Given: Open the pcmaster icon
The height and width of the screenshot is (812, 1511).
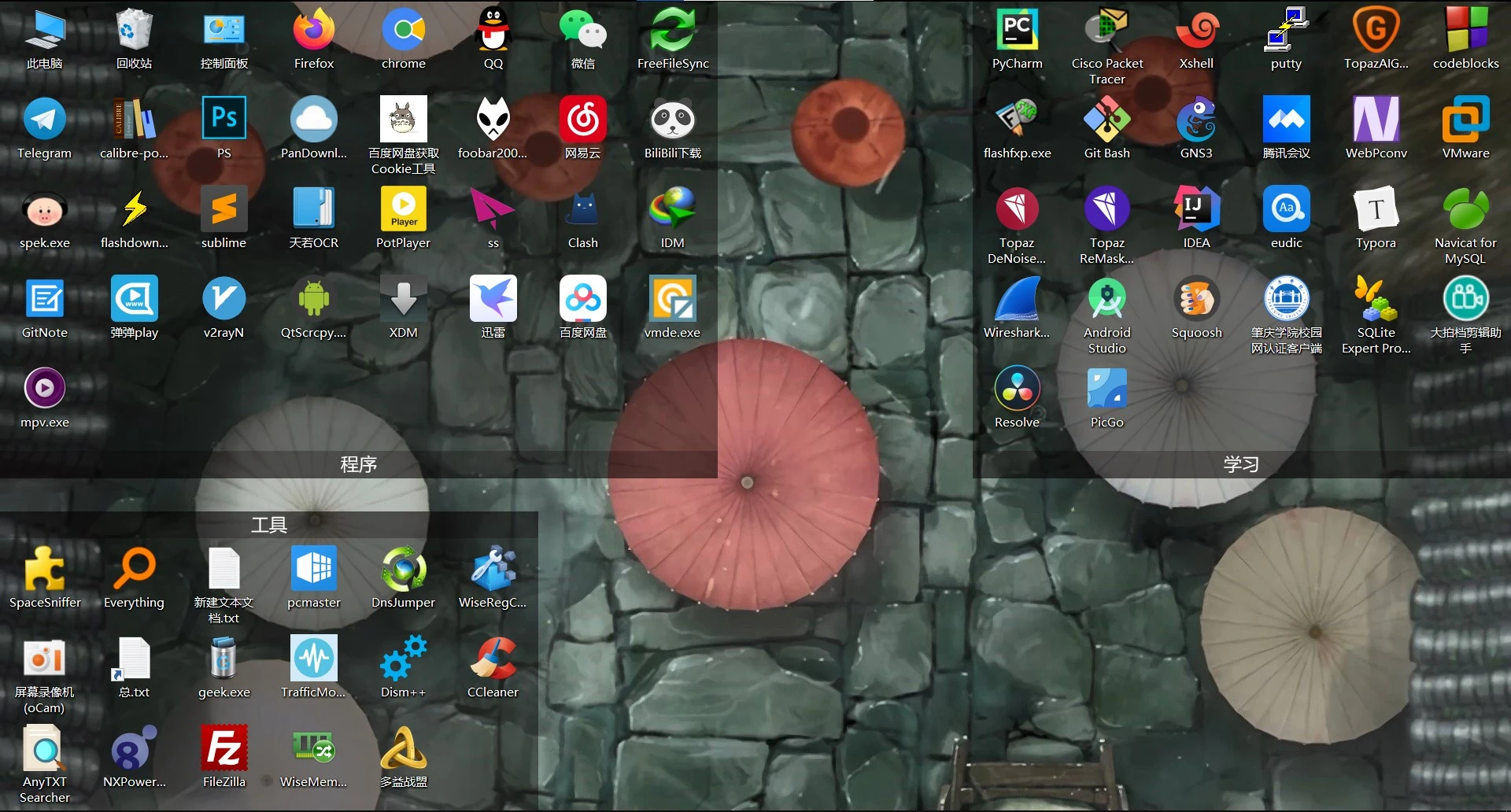Looking at the screenshot, I should pyautogui.click(x=314, y=569).
